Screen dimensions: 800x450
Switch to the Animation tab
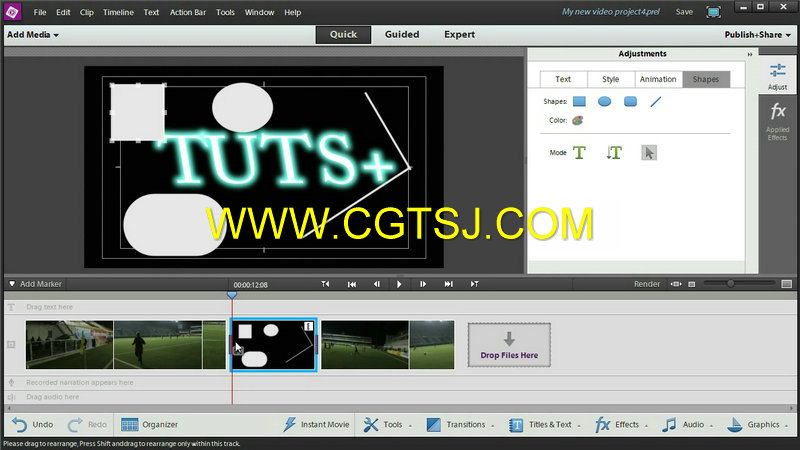click(x=658, y=79)
